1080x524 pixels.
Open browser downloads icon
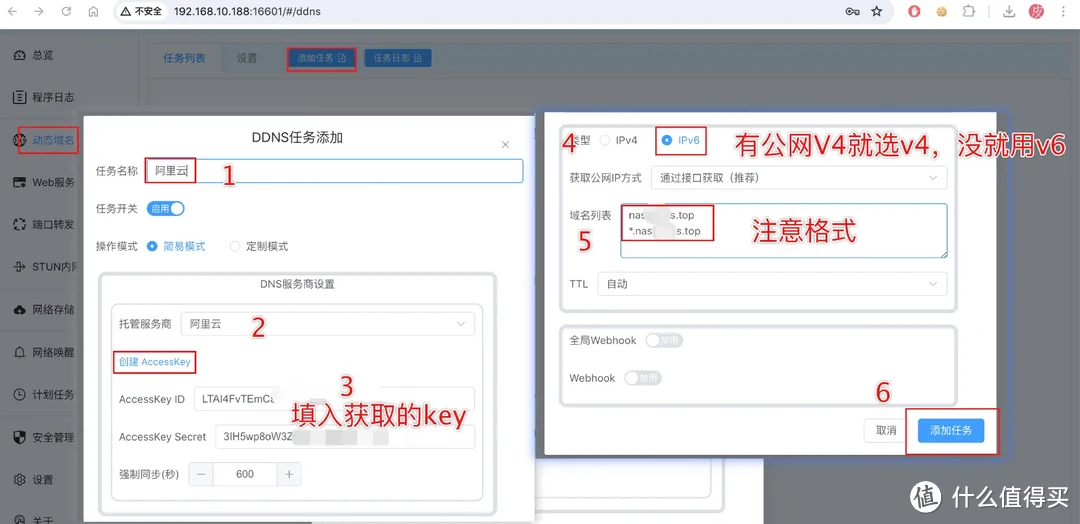point(1009,12)
